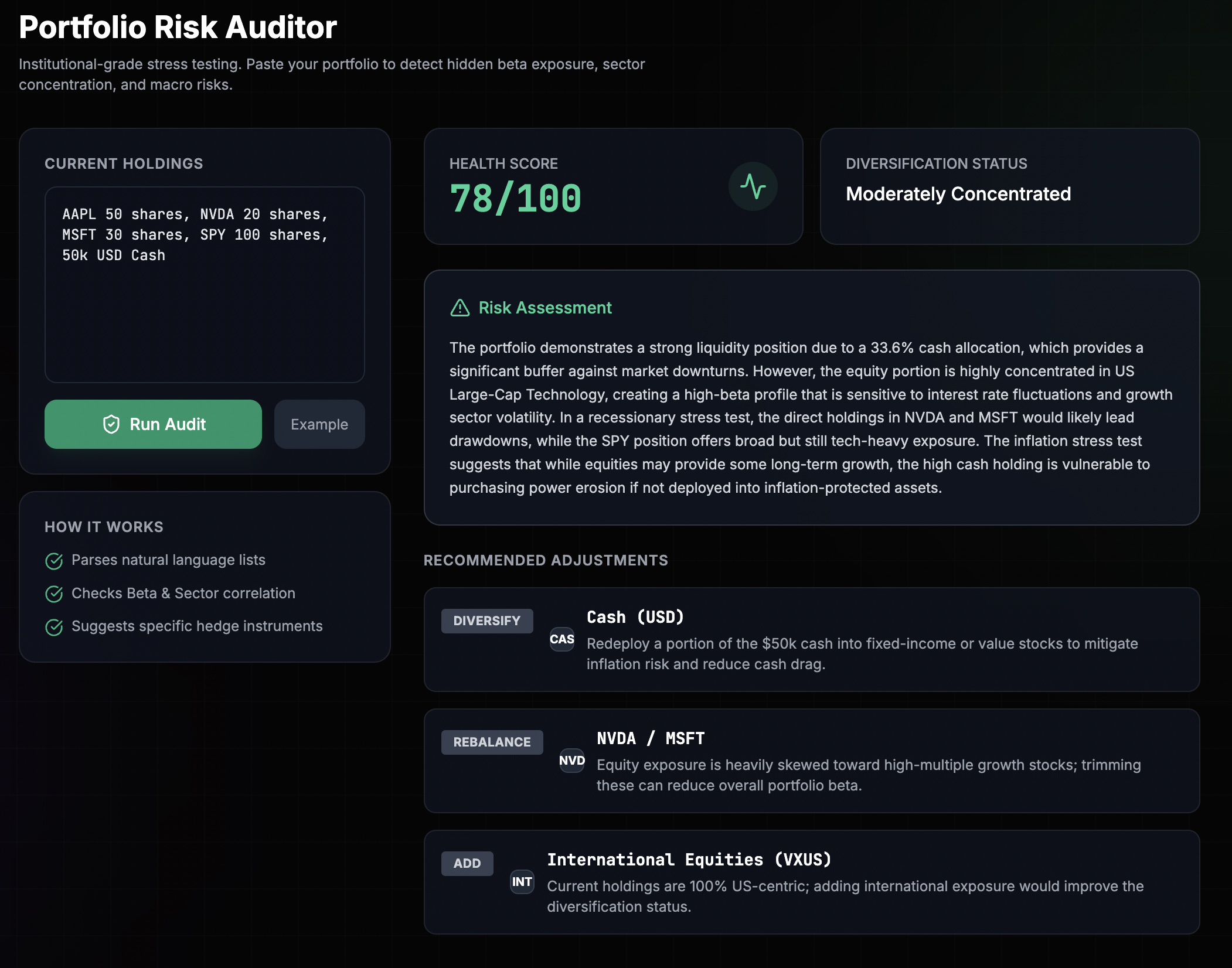Click the CAS ticker badge icon
The width and height of the screenshot is (1232, 968).
coord(561,639)
